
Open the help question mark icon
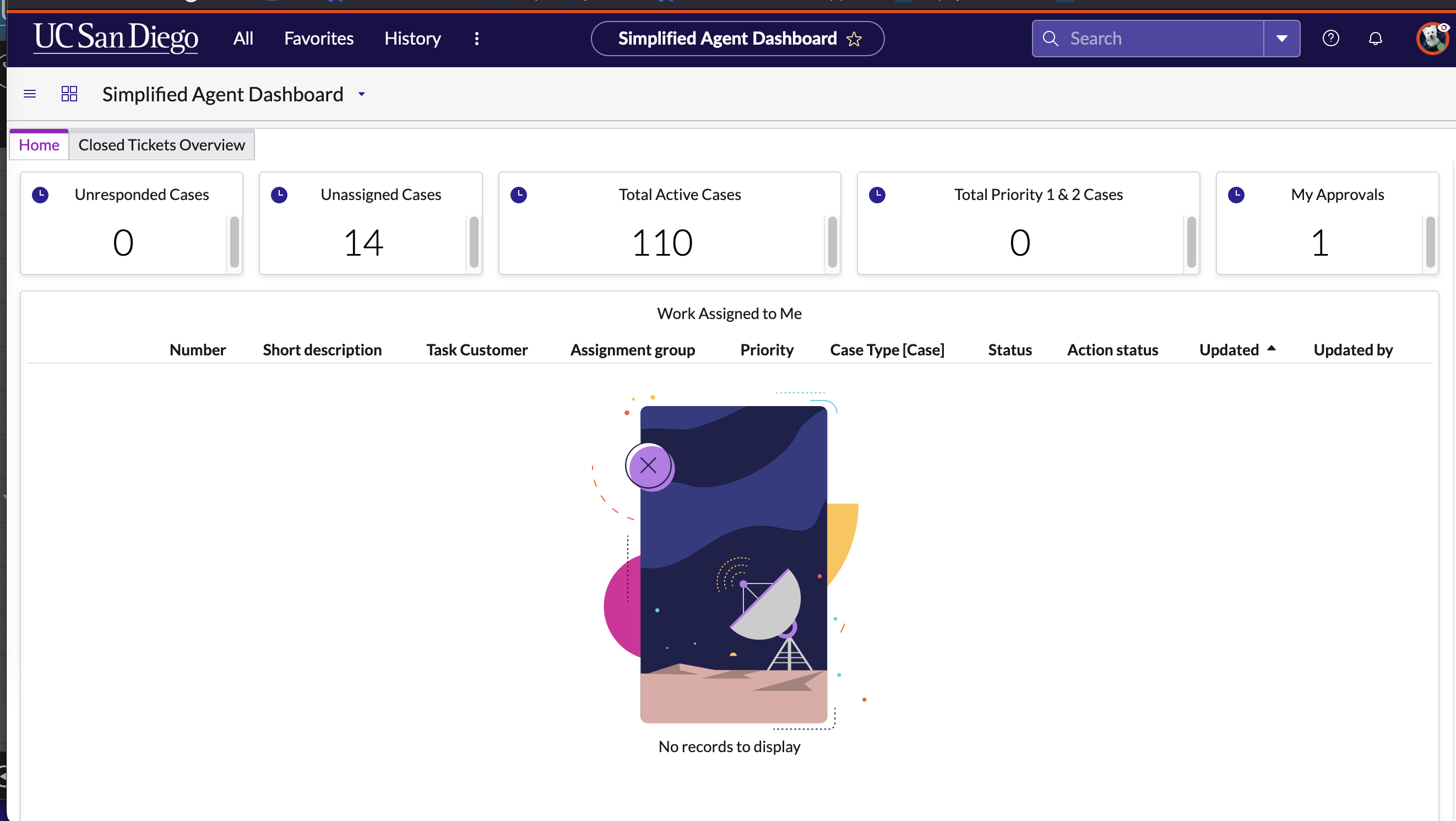(1331, 38)
